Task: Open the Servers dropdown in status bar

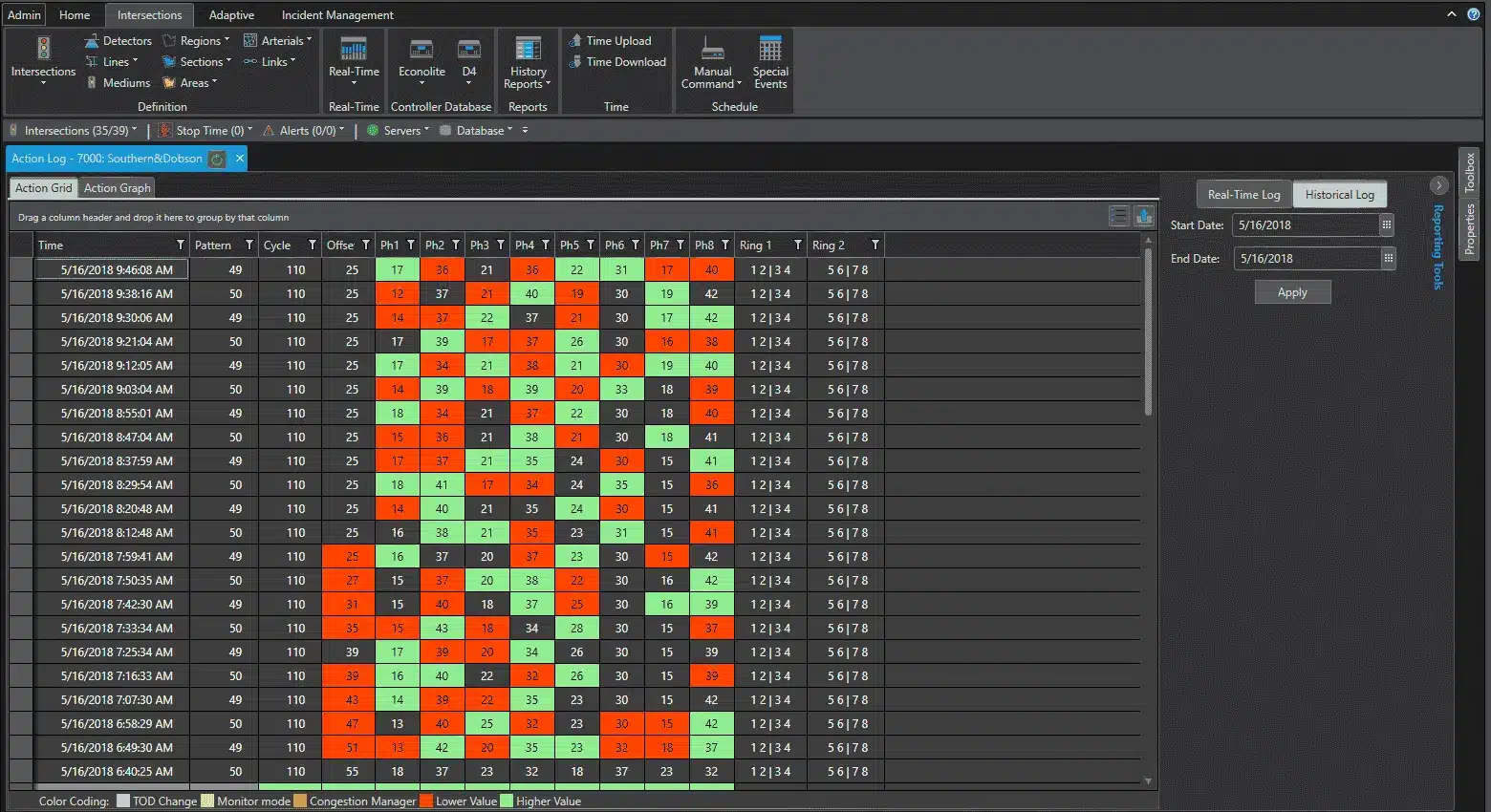Action: pyautogui.click(x=400, y=131)
